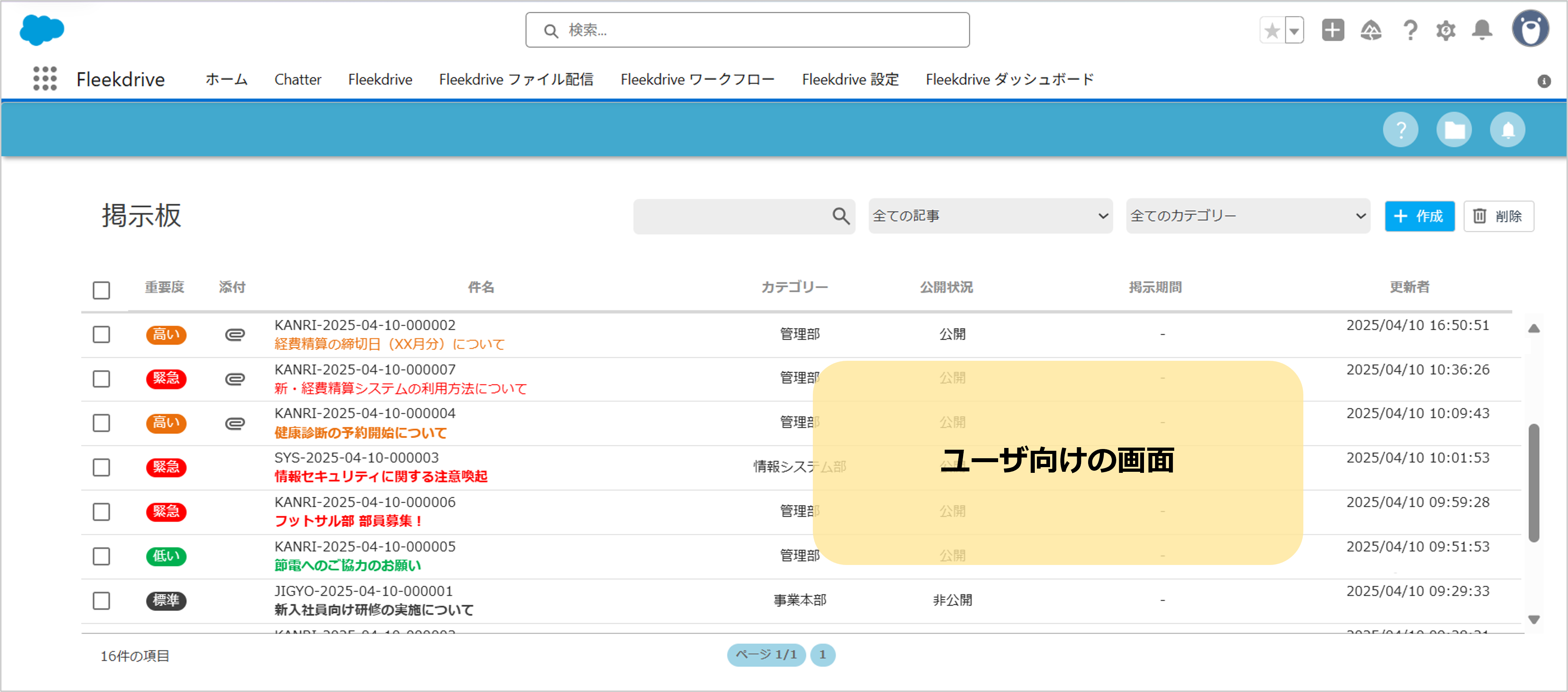Click the Trailhead guidance icon
The height and width of the screenshot is (692, 1568).
[x=1371, y=31]
